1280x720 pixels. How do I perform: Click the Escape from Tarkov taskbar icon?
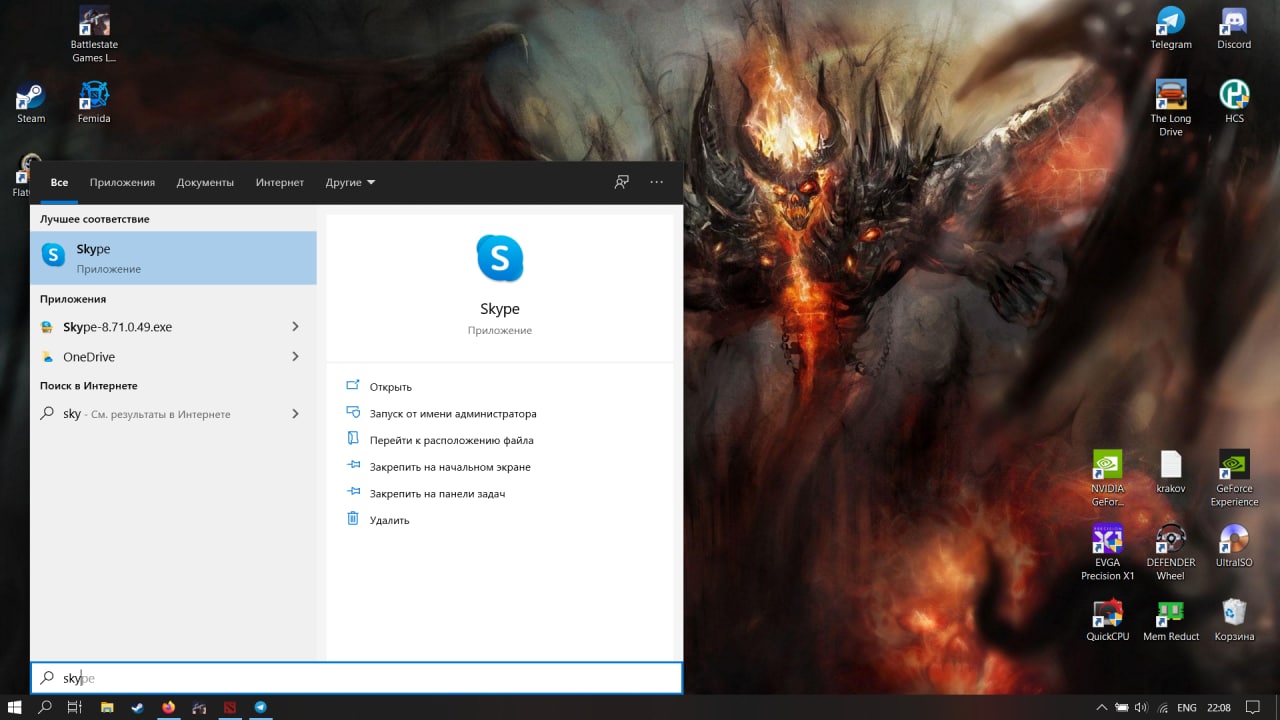(x=199, y=707)
